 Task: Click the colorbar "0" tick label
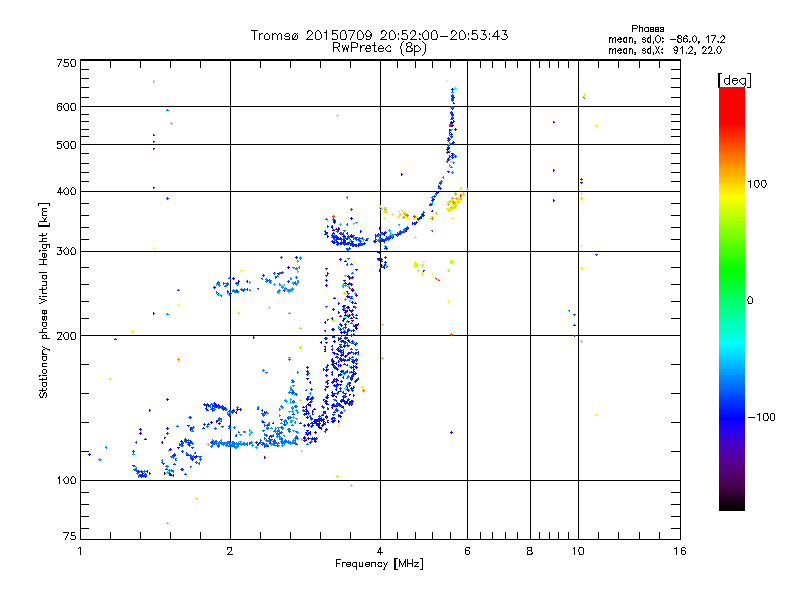(750, 301)
